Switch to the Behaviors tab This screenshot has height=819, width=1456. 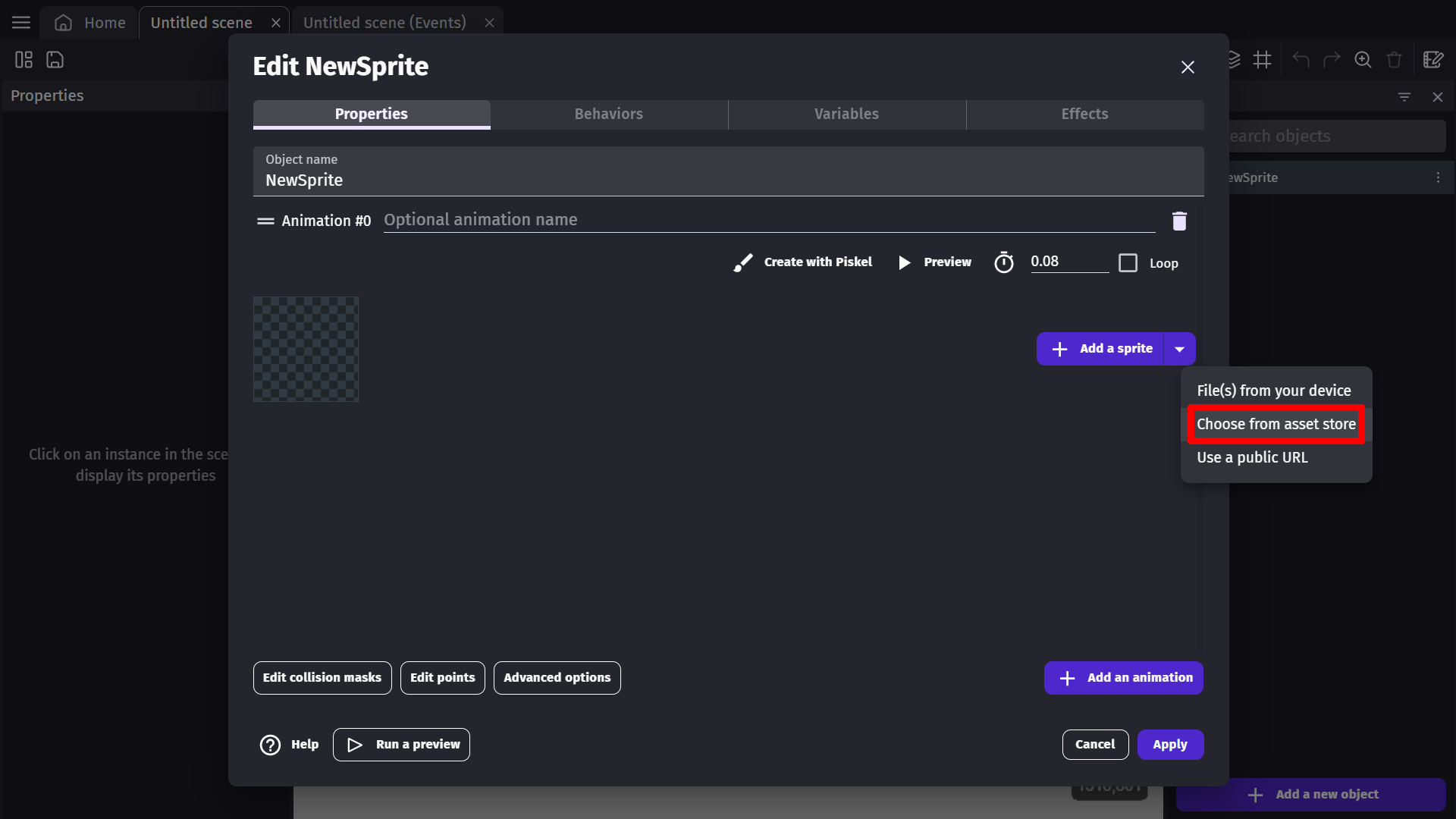(608, 114)
